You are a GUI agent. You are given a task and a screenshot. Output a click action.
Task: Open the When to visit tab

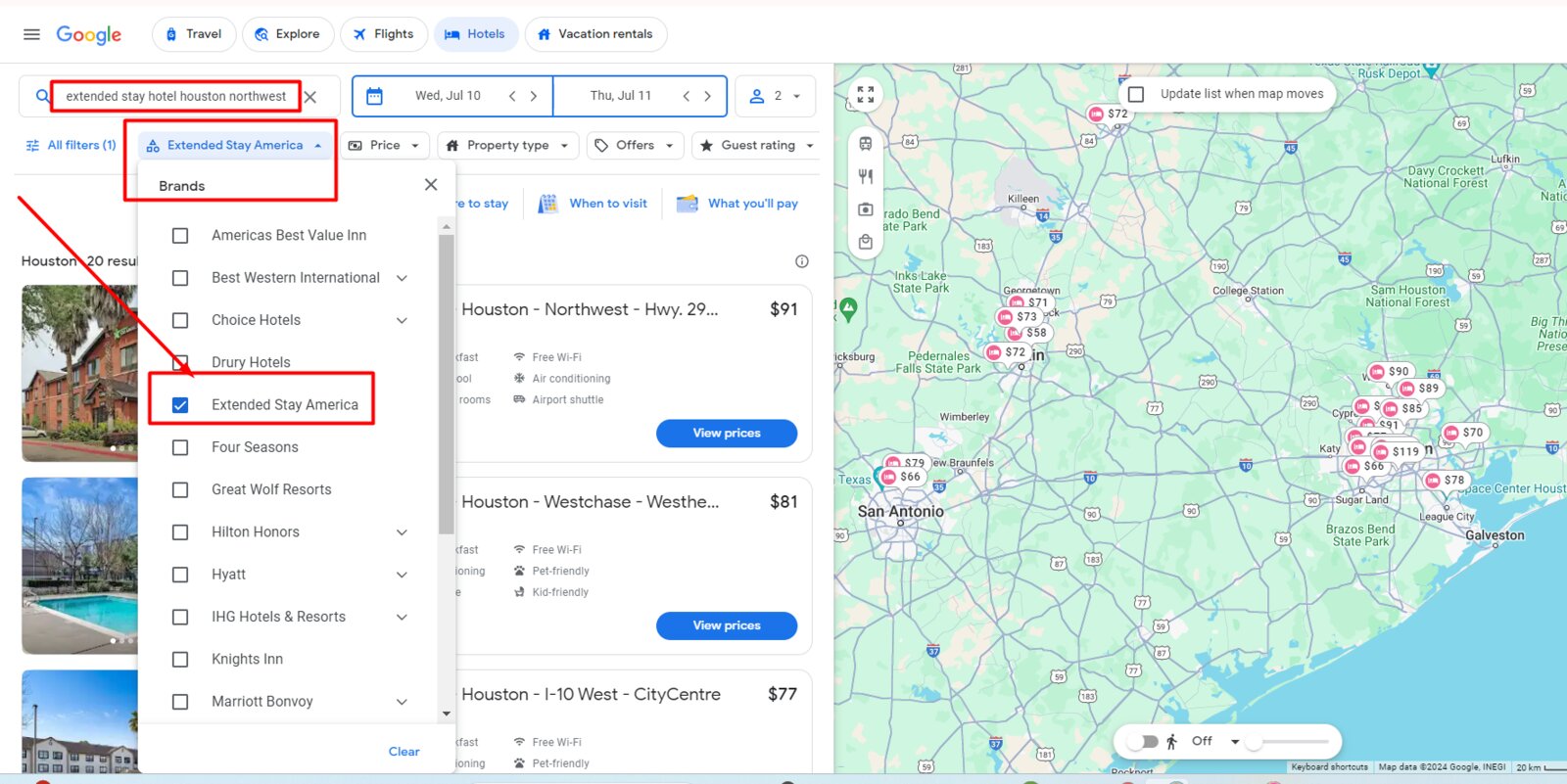point(594,204)
